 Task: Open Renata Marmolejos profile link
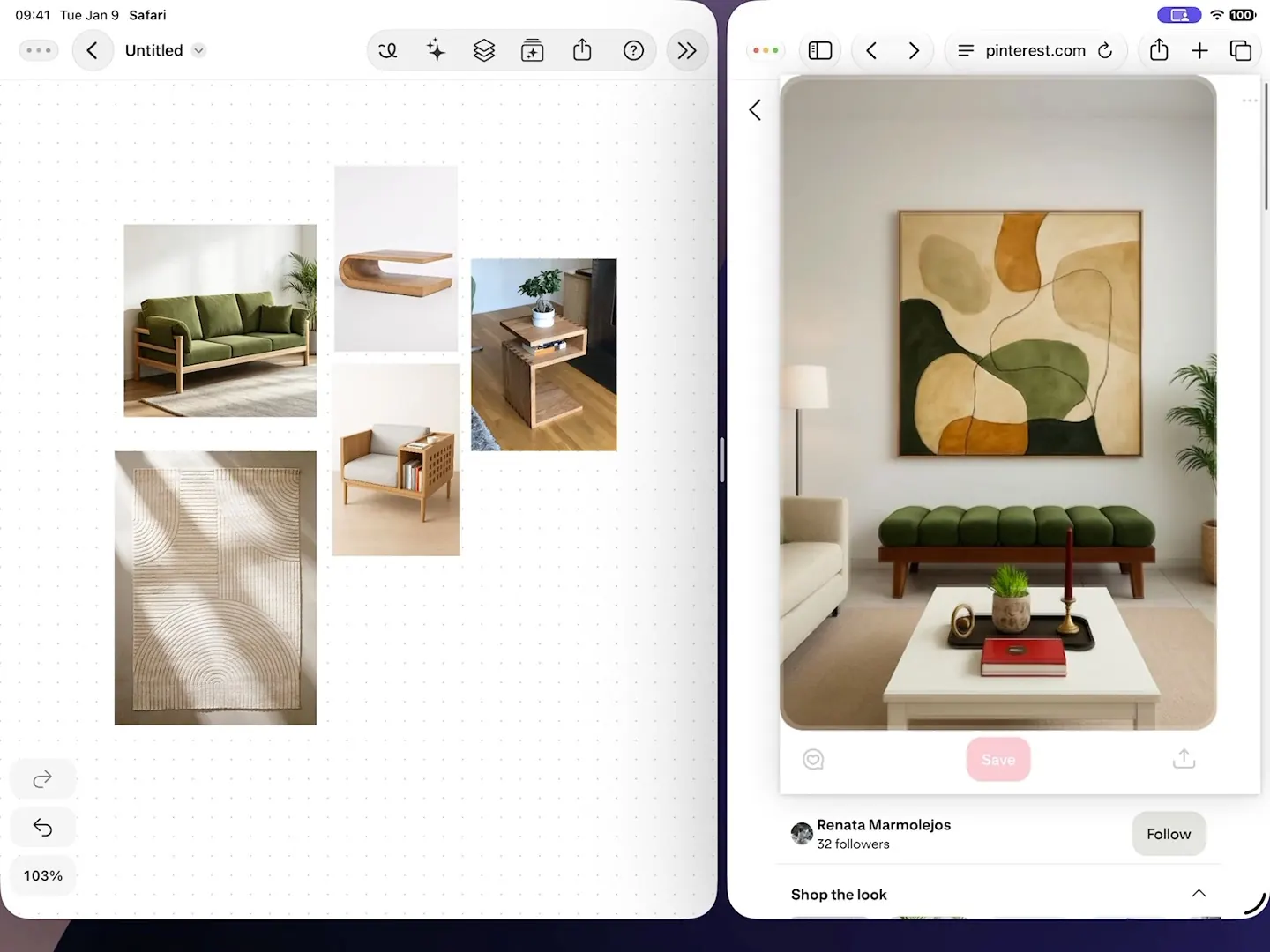(x=884, y=825)
